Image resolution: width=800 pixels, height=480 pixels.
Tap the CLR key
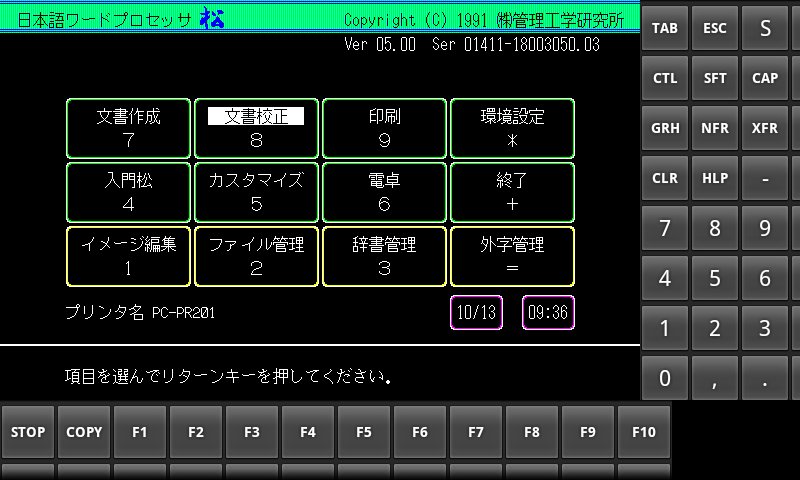665,178
